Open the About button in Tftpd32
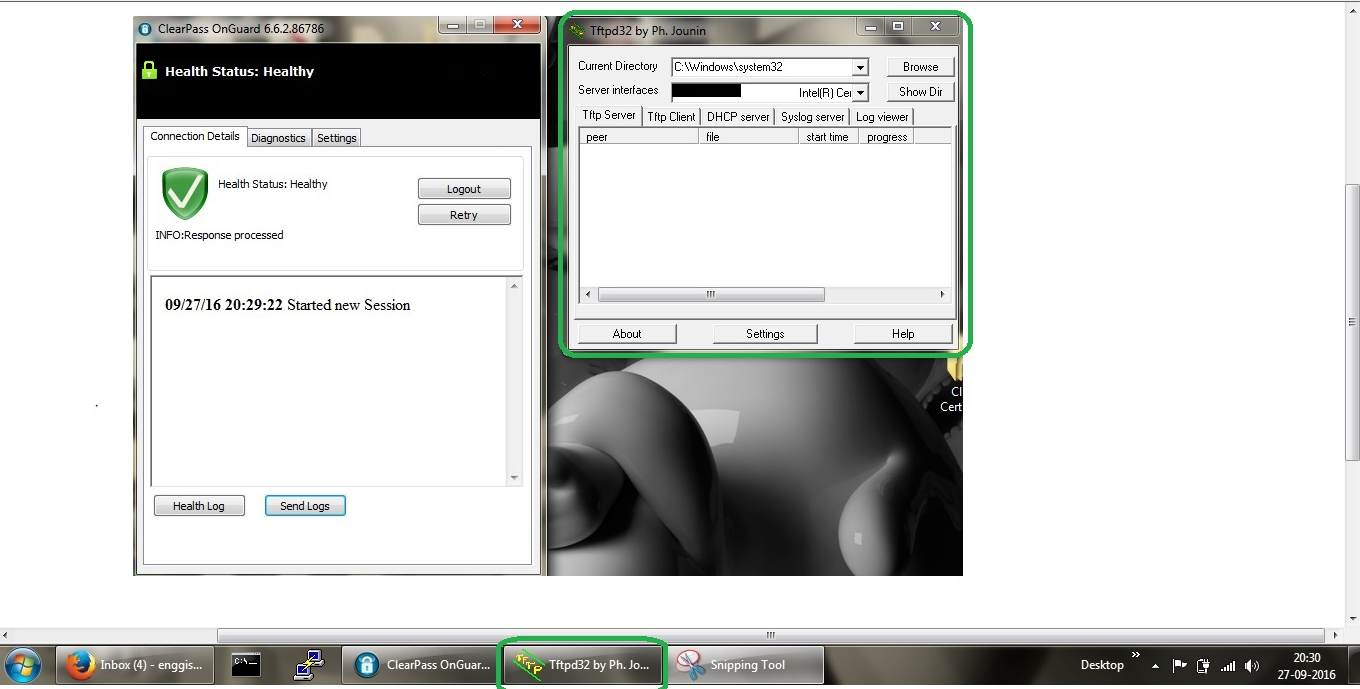The width and height of the screenshot is (1360, 689). [x=627, y=334]
